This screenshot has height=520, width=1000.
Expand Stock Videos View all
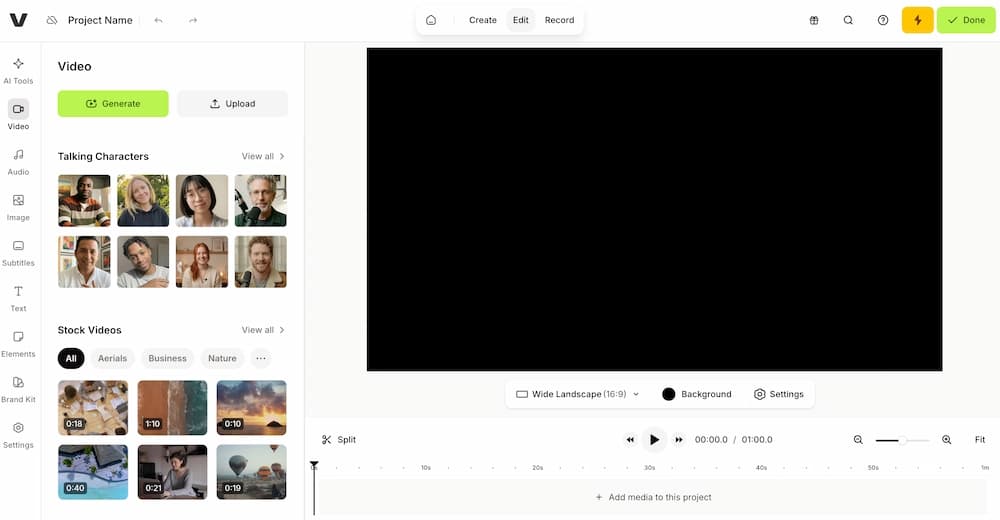263,330
